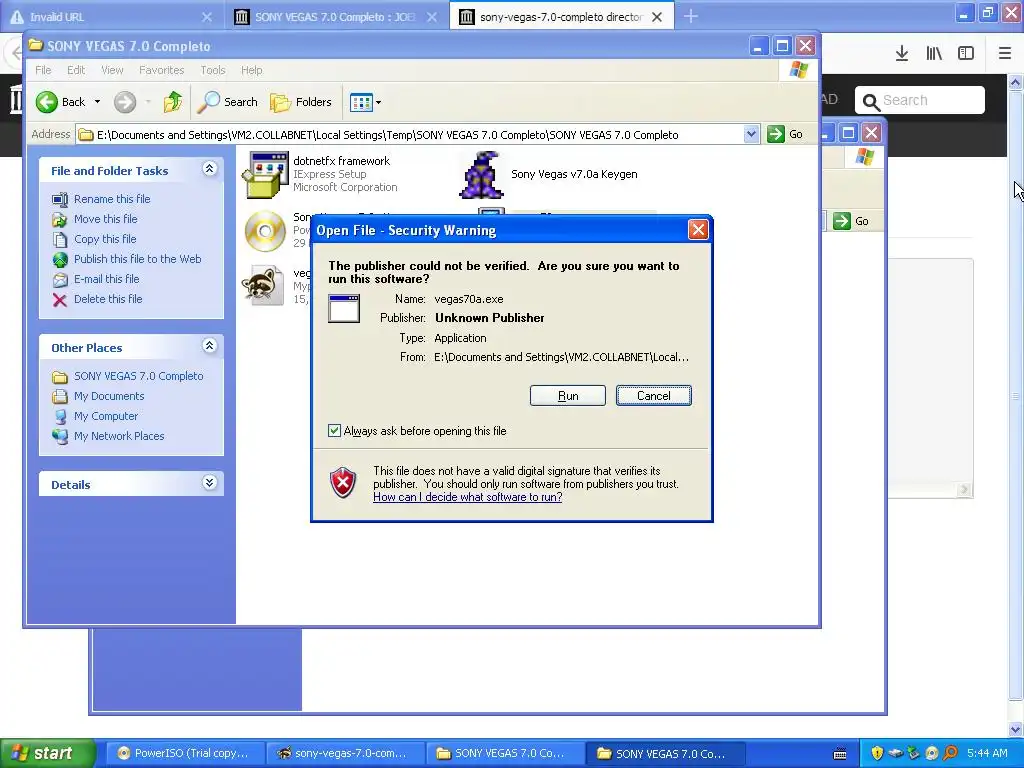
Task: Open My Computer in Other Places
Action: click(106, 416)
